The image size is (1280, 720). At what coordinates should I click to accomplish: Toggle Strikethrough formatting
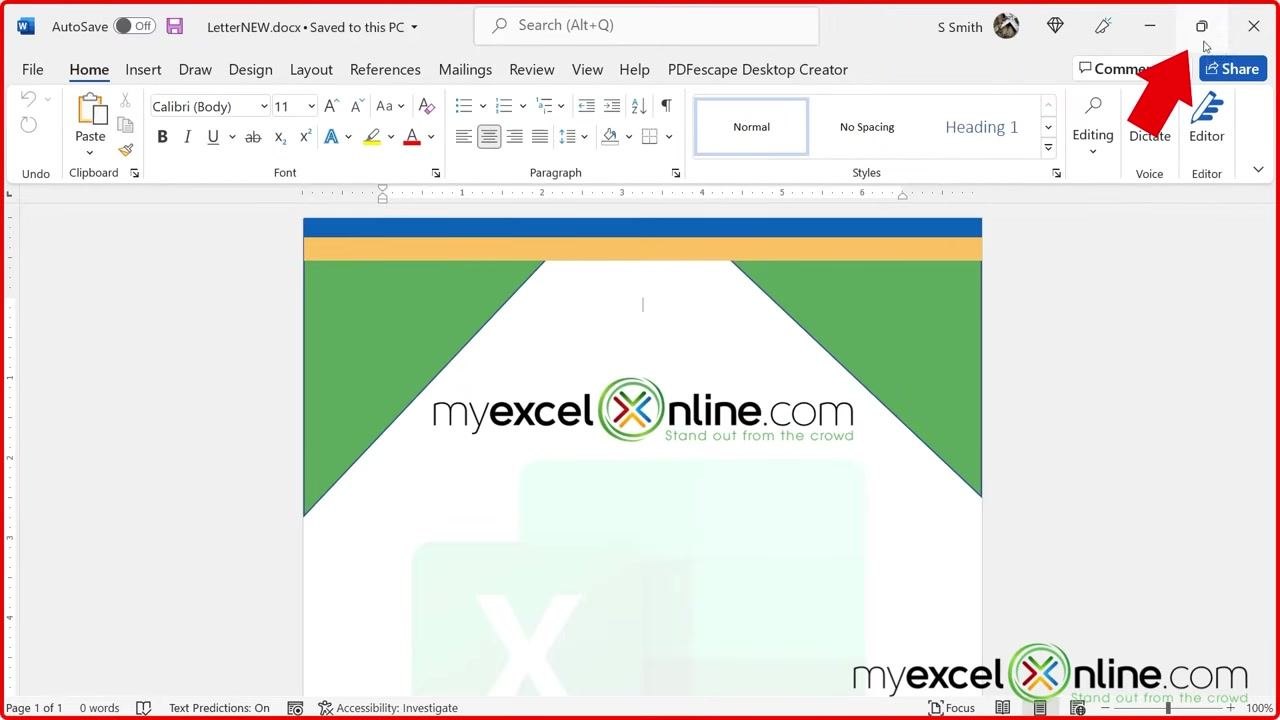(253, 137)
